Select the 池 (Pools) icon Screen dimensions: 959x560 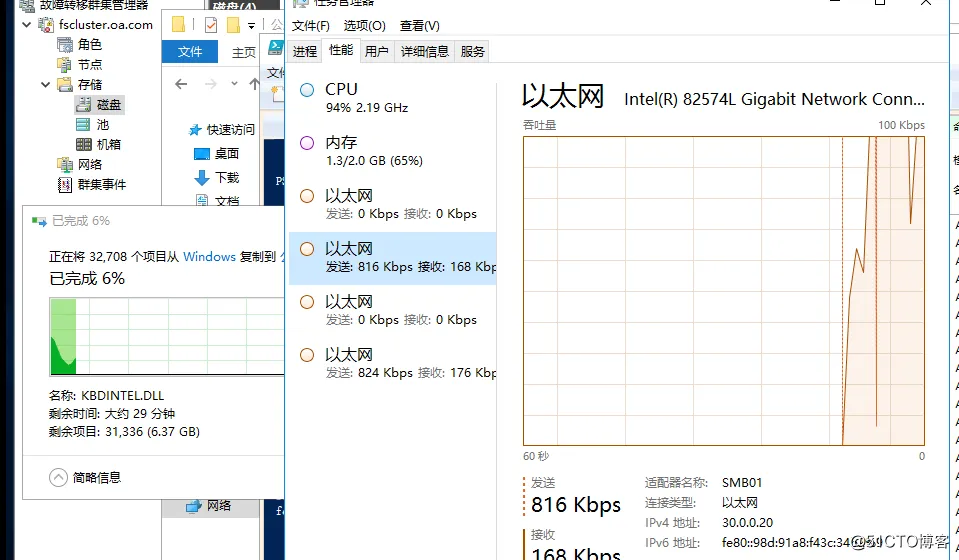pos(83,125)
